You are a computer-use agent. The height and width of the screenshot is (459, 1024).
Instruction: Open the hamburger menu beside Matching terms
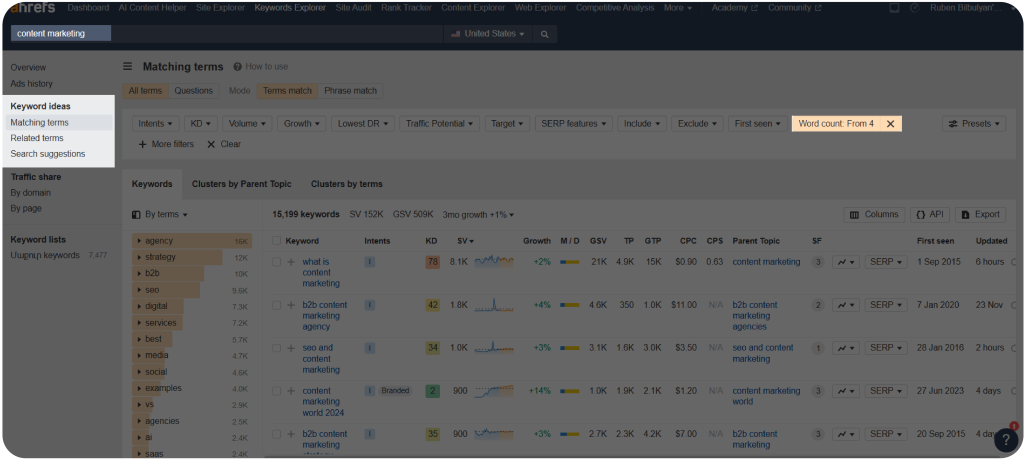pos(128,67)
